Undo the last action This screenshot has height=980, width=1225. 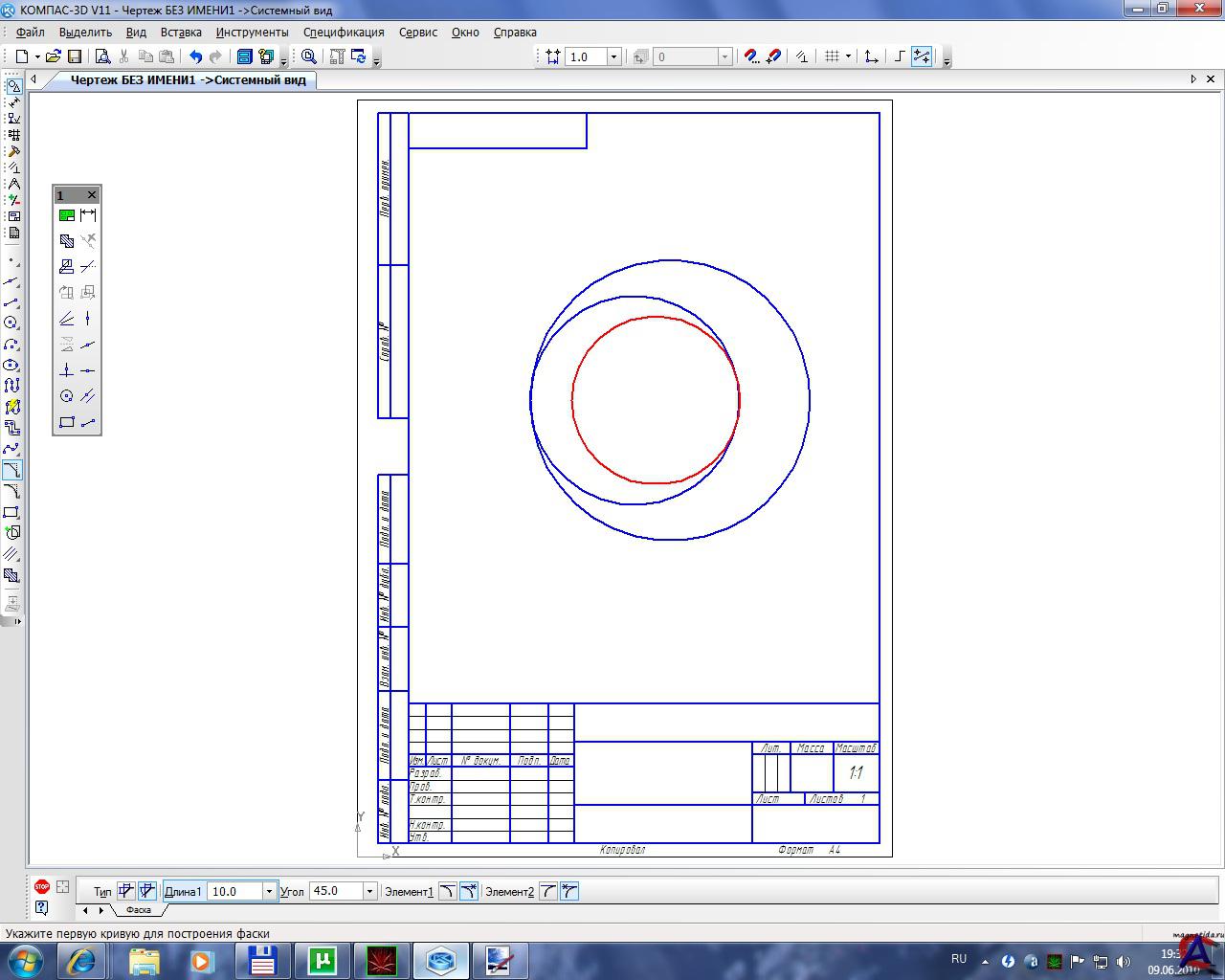pyautogui.click(x=195, y=57)
